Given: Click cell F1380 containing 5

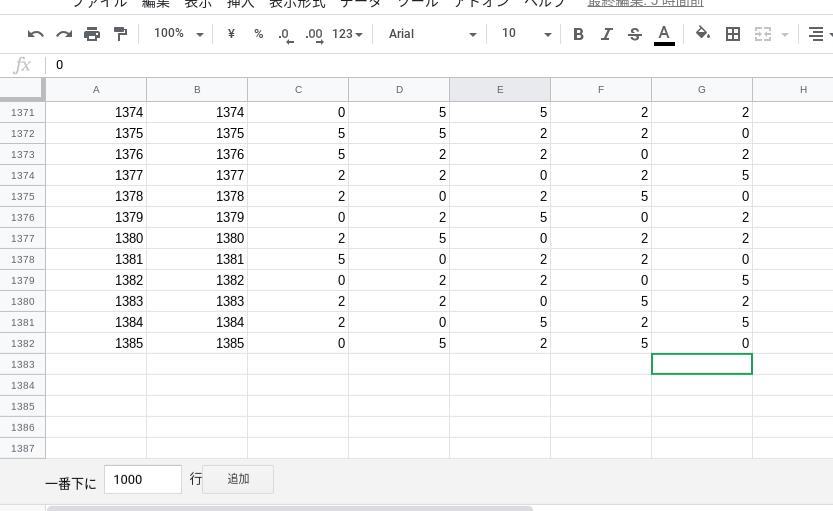Looking at the screenshot, I should click(x=601, y=302).
